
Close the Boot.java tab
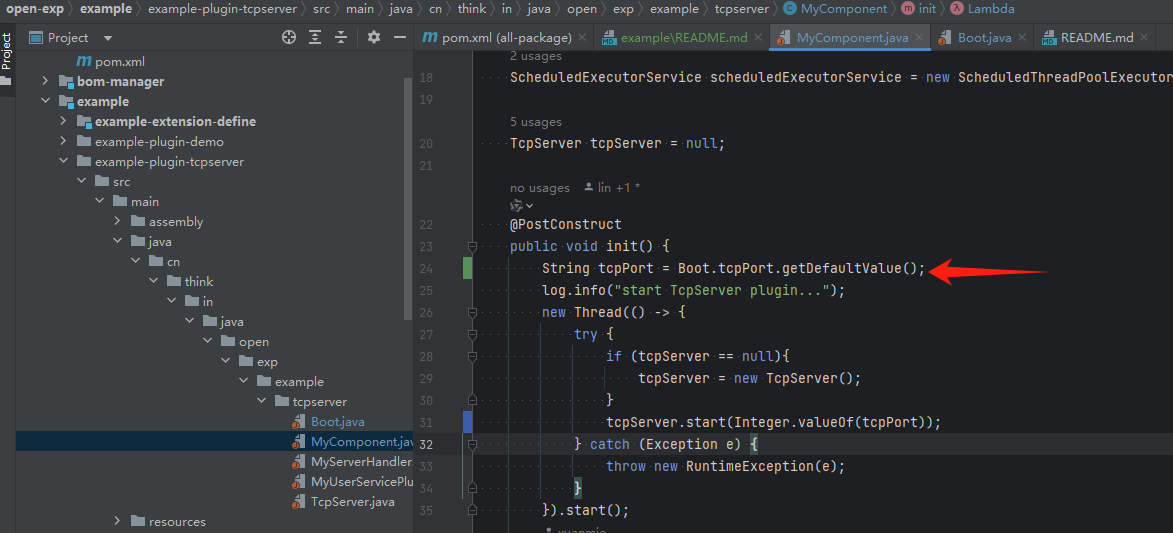point(1023,38)
